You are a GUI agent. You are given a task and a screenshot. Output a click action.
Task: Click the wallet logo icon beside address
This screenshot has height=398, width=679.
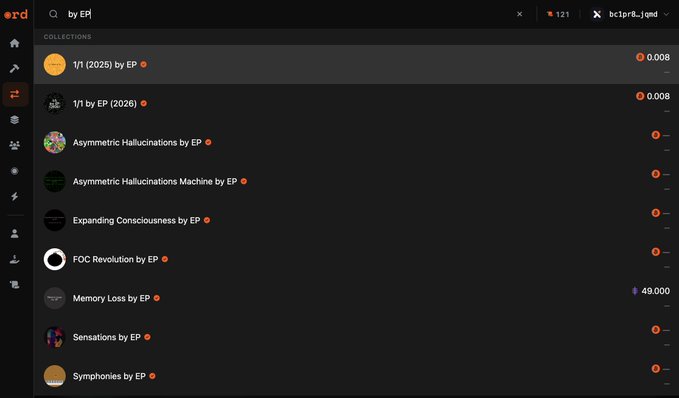click(597, 14)
